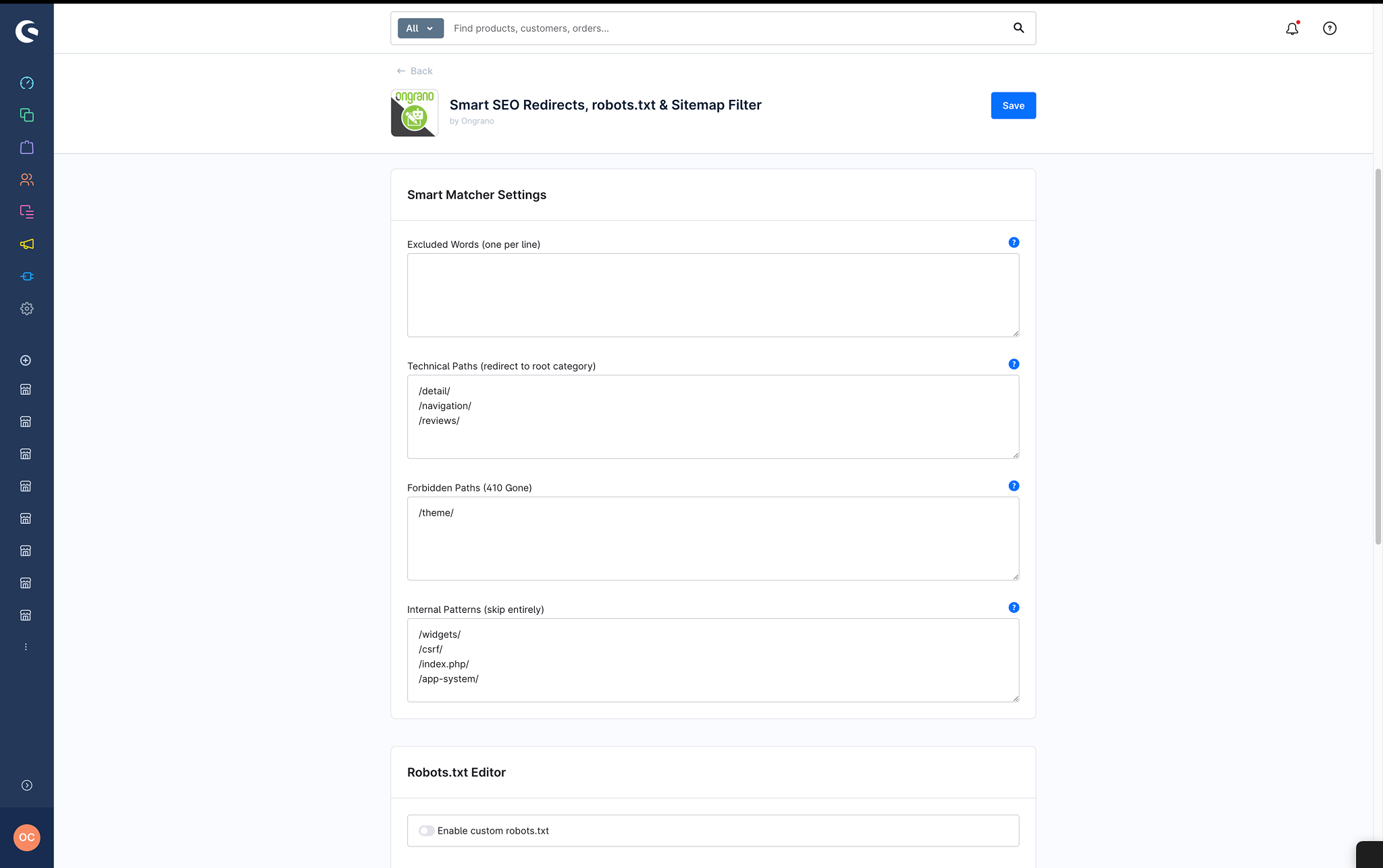Open the Orders shopping bag icon
The height and width of the screenshot is (868, 1383).
[x=26, y=147]
